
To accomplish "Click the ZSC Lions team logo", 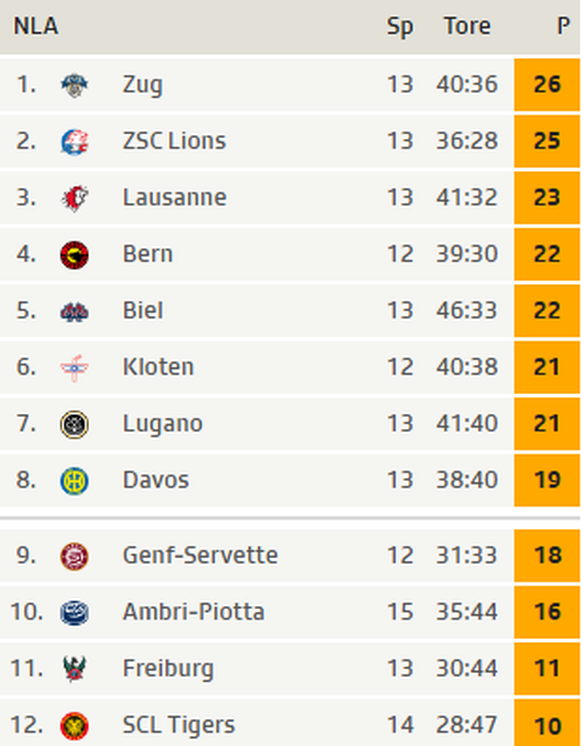I will click(x=75, y=142).
